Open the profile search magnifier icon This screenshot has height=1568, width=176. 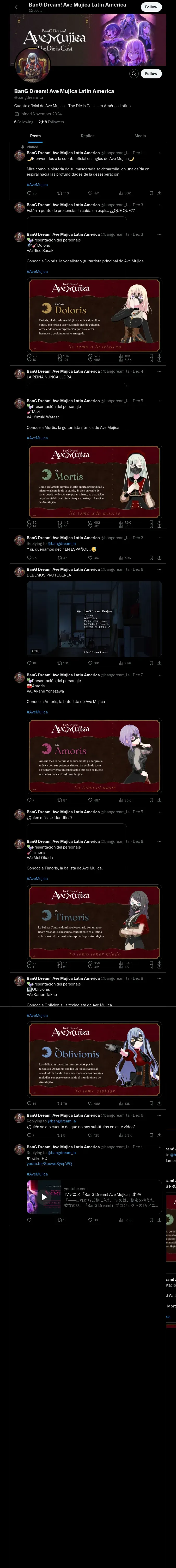tap(133, 74)
